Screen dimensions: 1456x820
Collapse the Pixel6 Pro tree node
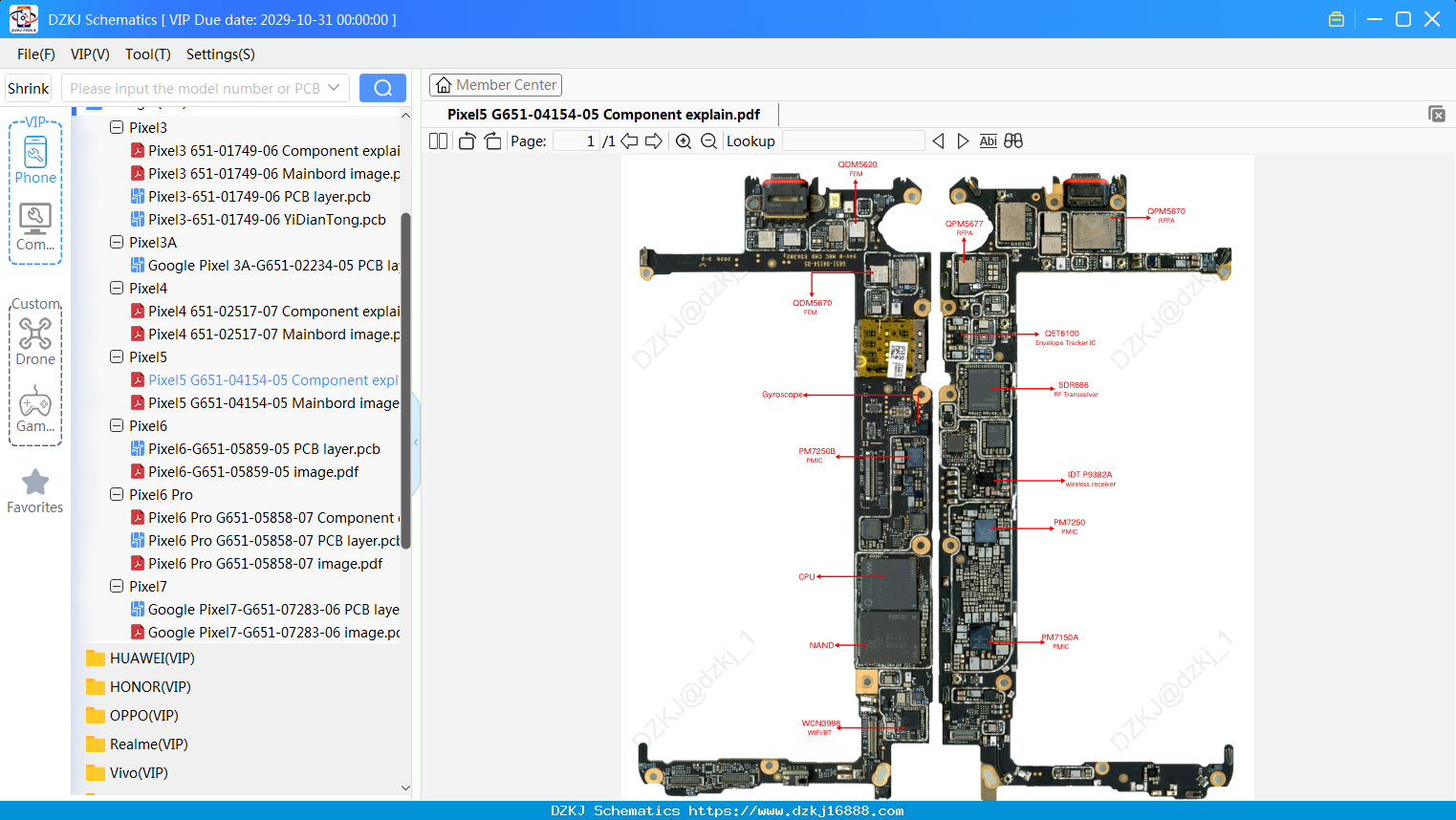[x=117, y=495]
